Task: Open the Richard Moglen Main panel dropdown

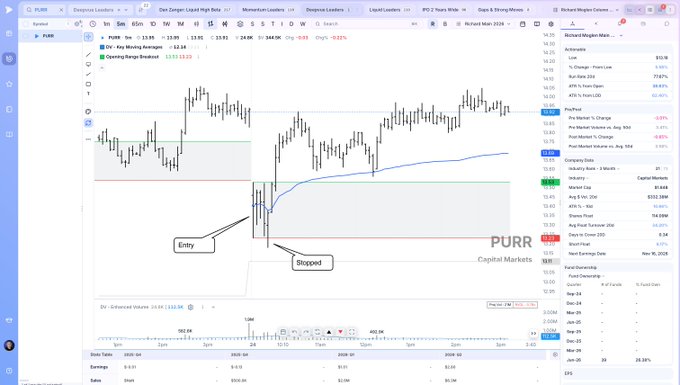Action: point(593,35)
